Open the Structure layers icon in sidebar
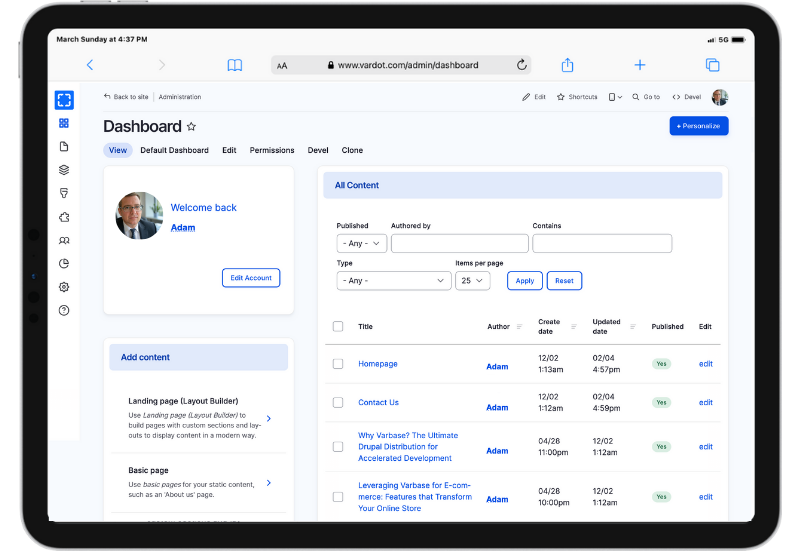The height and width of the screenshot is (551, 800). pos(64,170)
